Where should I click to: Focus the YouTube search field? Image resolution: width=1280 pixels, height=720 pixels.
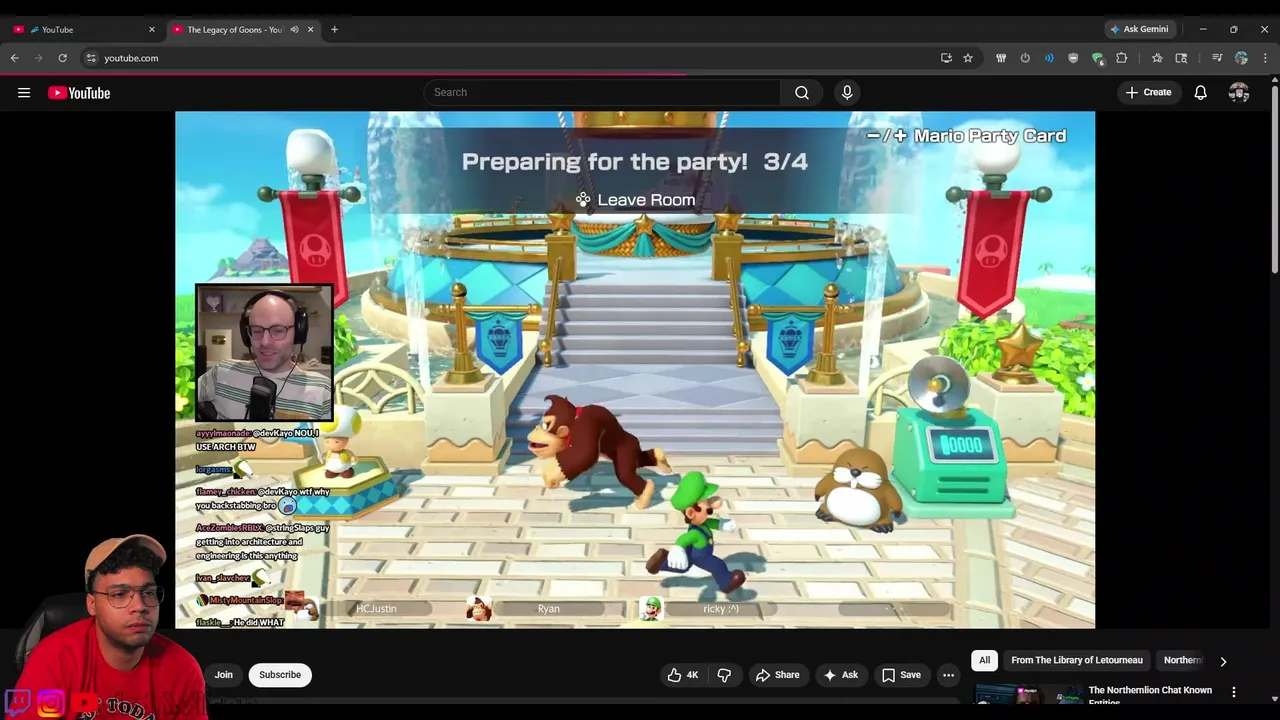tap(602, 93)
